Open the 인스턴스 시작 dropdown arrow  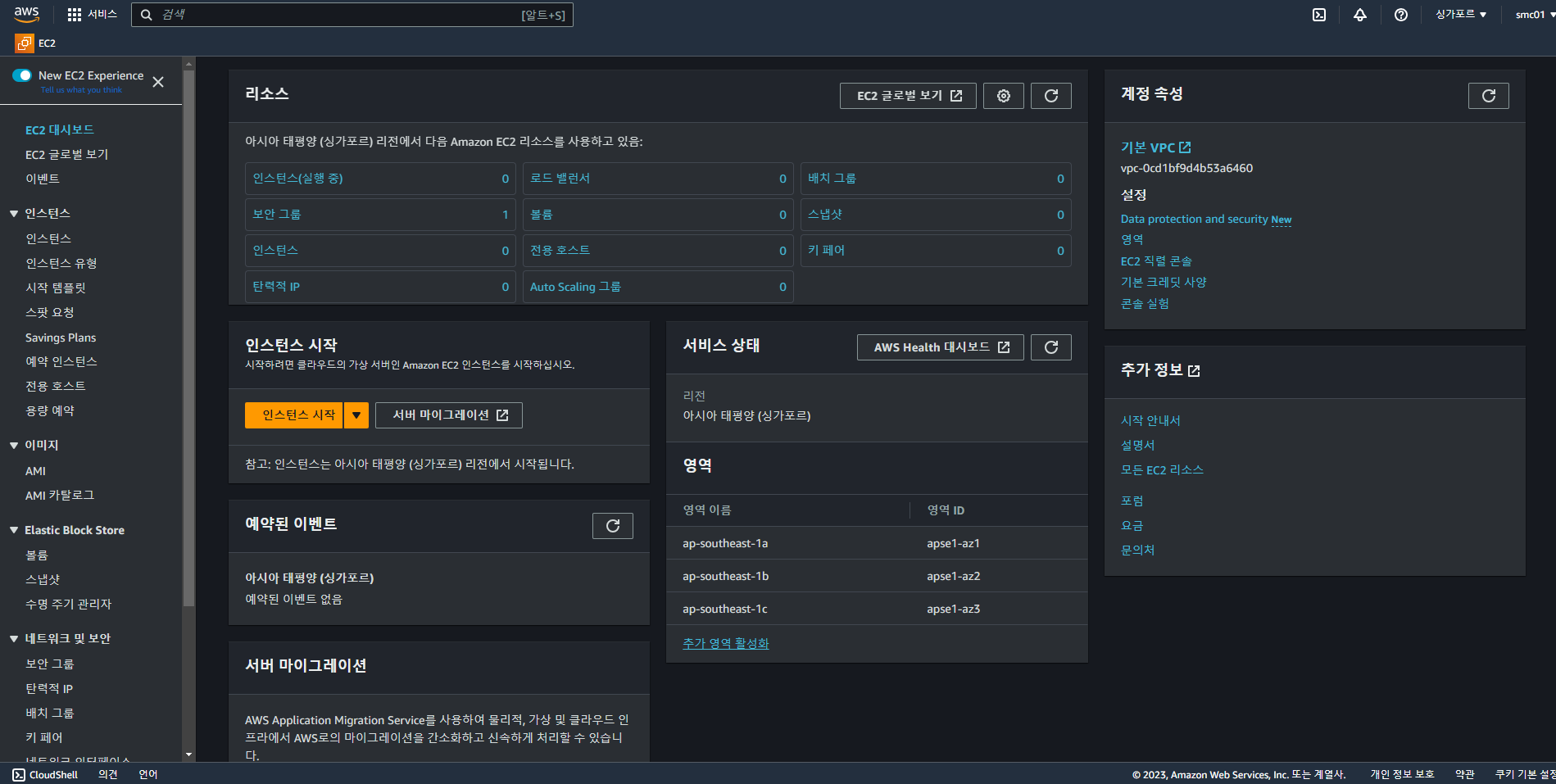pyautogui.click(x=356, y=415)
